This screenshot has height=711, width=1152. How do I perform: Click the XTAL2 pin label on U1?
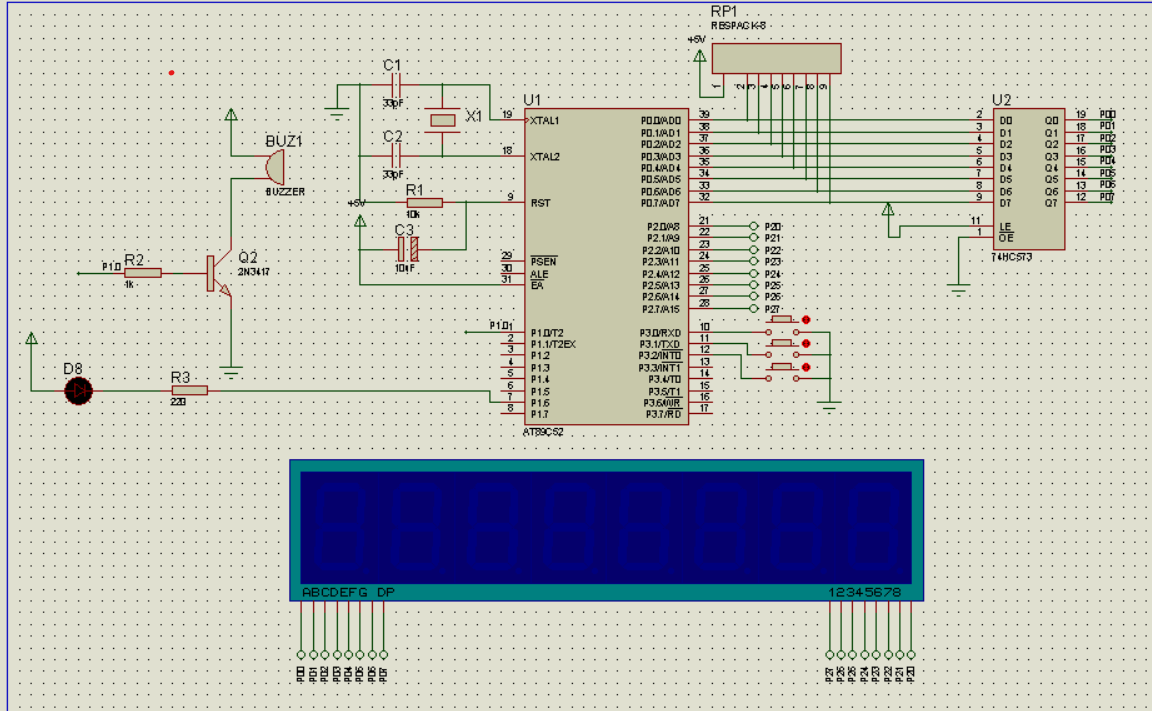(x=544, y=156)
